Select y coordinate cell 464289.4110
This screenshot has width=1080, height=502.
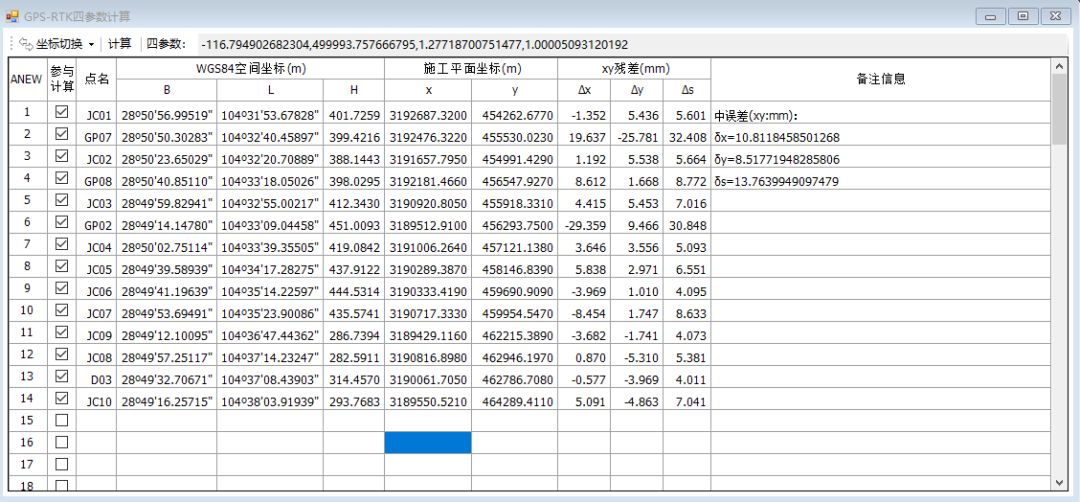[515, 401]
